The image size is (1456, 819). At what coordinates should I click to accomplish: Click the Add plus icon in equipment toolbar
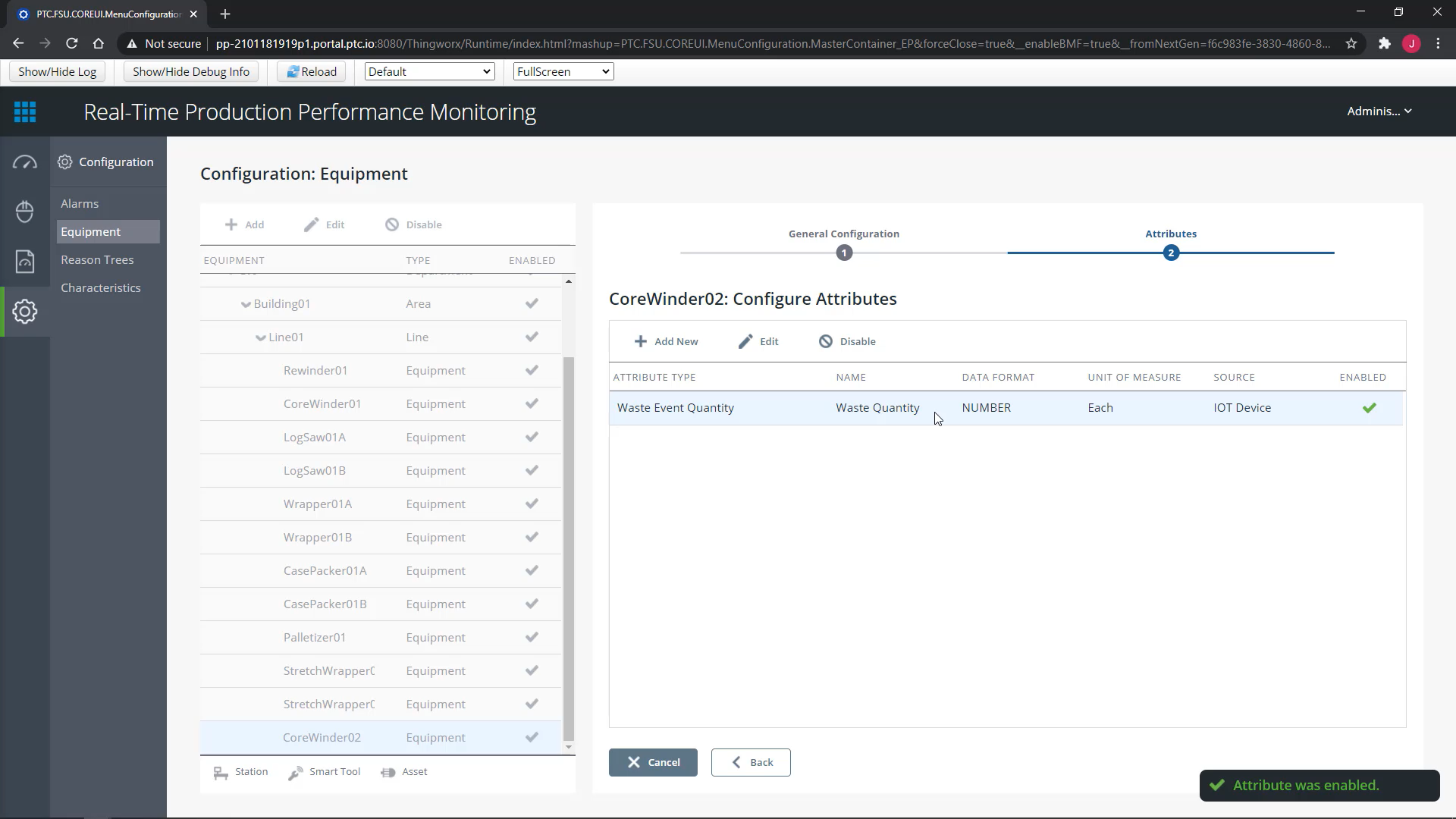[x=231, y=224]
